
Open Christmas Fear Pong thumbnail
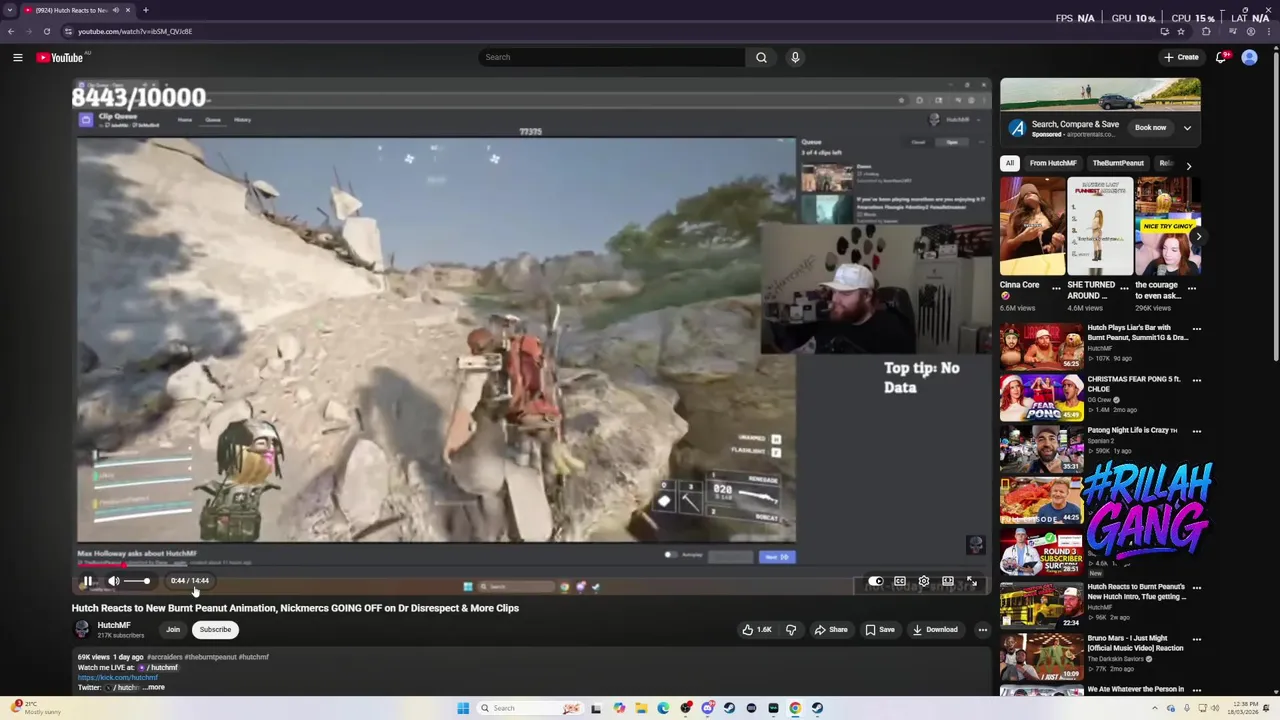(x=1041, y=398)
